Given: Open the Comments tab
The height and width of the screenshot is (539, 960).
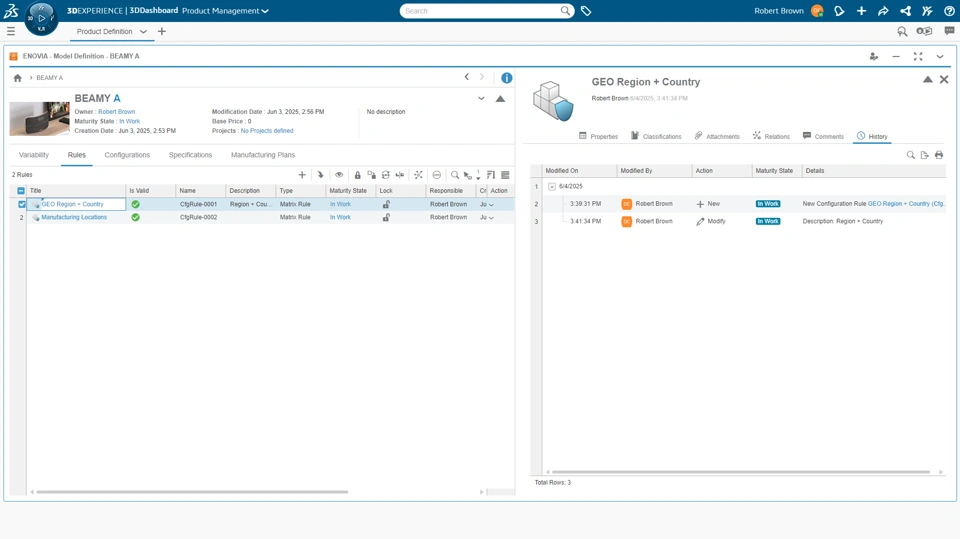Looking at the screenshot, I should [x=823, y=136].
